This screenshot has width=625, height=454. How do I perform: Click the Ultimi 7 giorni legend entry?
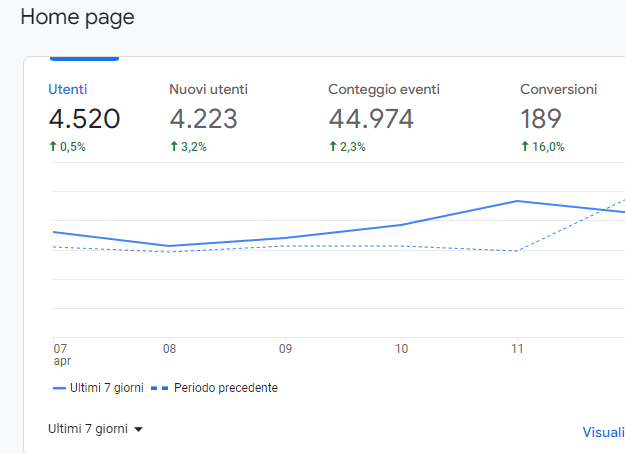pyautogui.click(x=98, y=388)
